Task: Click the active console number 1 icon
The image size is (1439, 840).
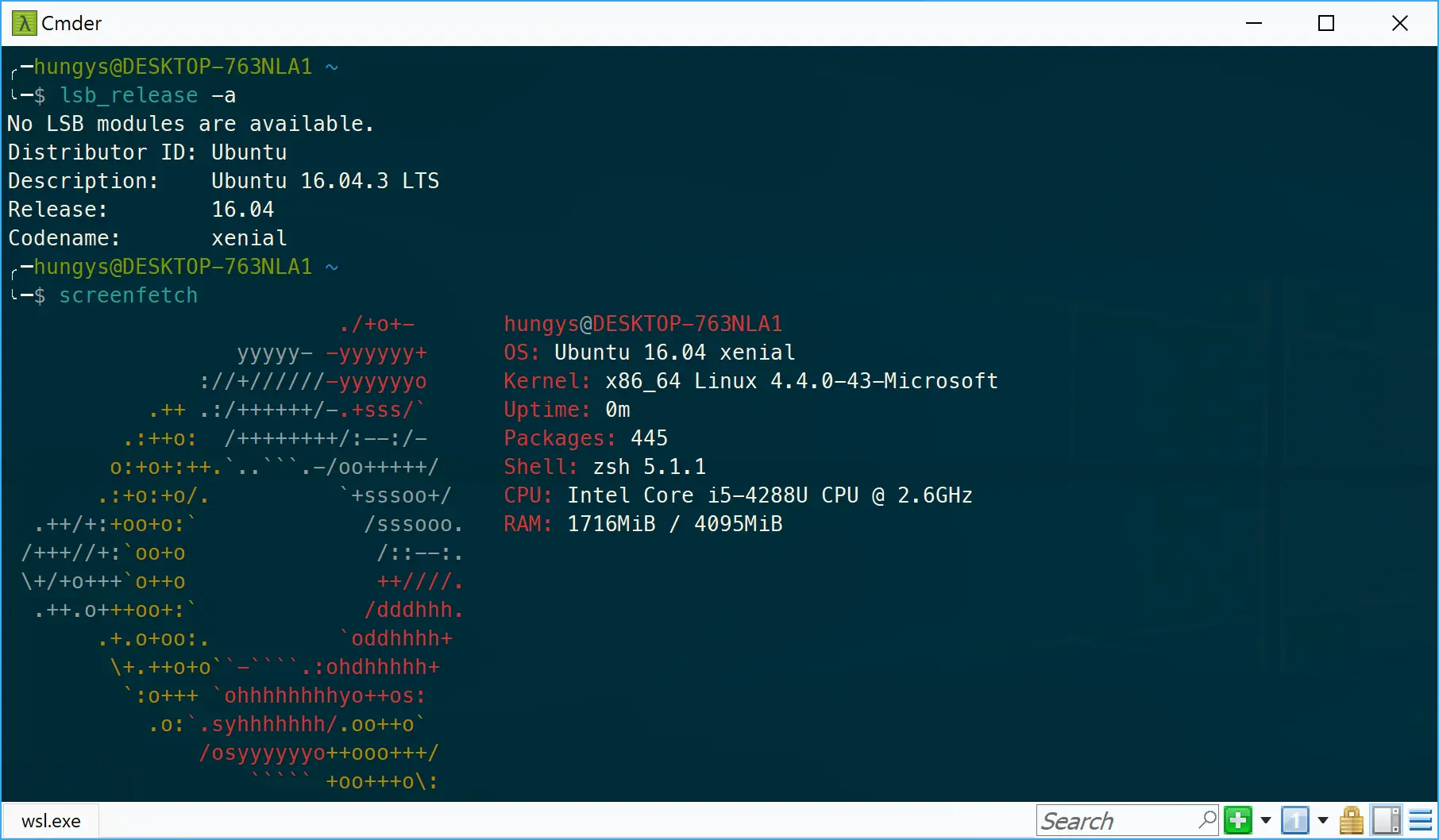Action: point(1294,820)
